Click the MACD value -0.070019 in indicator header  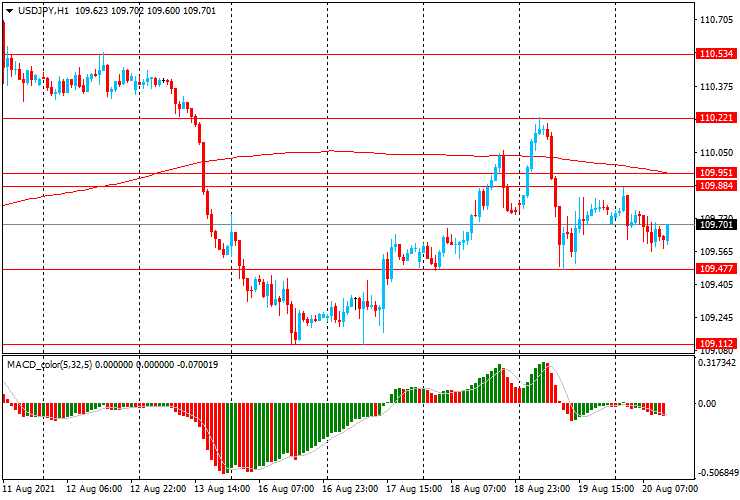tap(197, 364)
